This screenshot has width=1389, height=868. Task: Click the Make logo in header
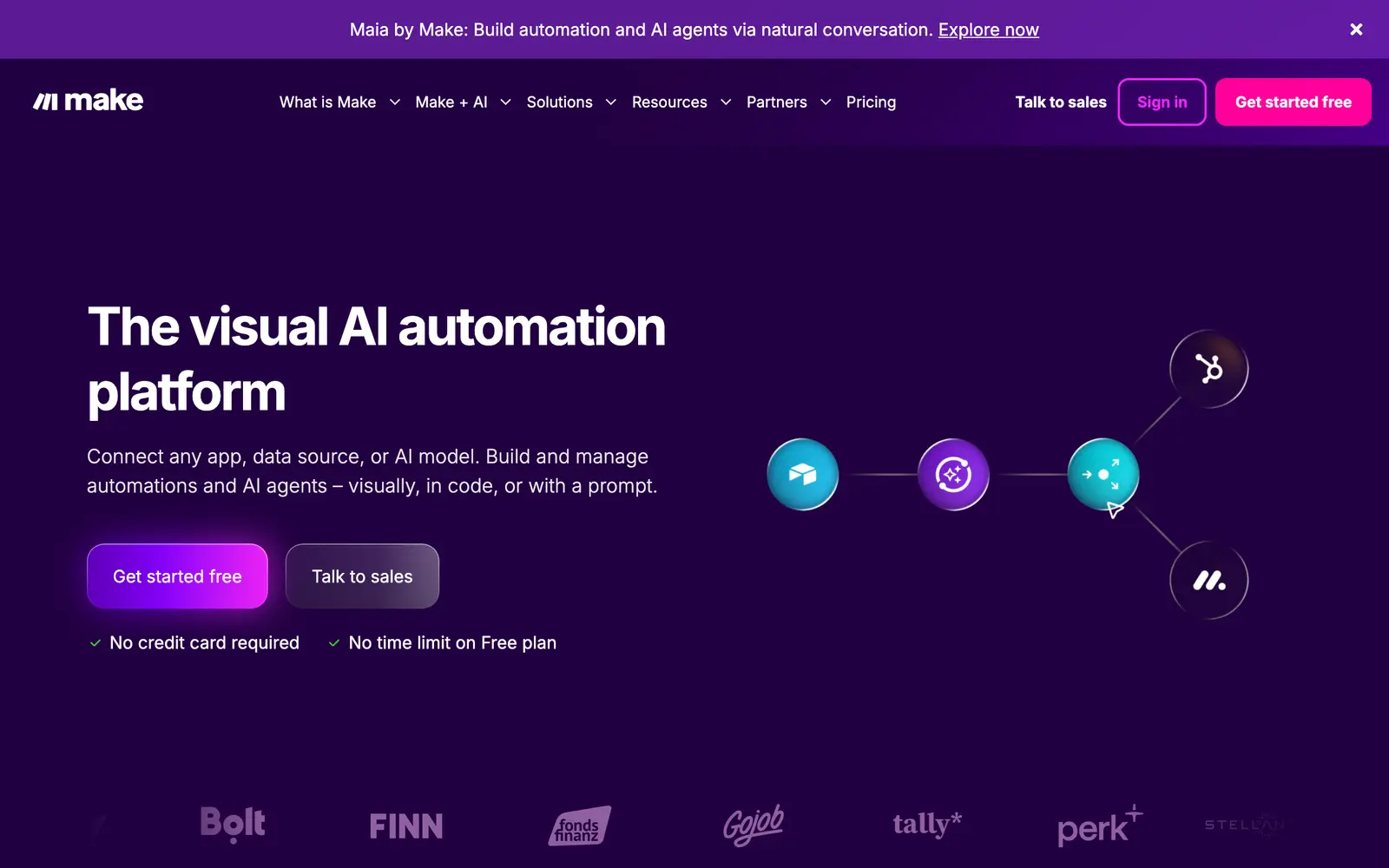(88, 101)
